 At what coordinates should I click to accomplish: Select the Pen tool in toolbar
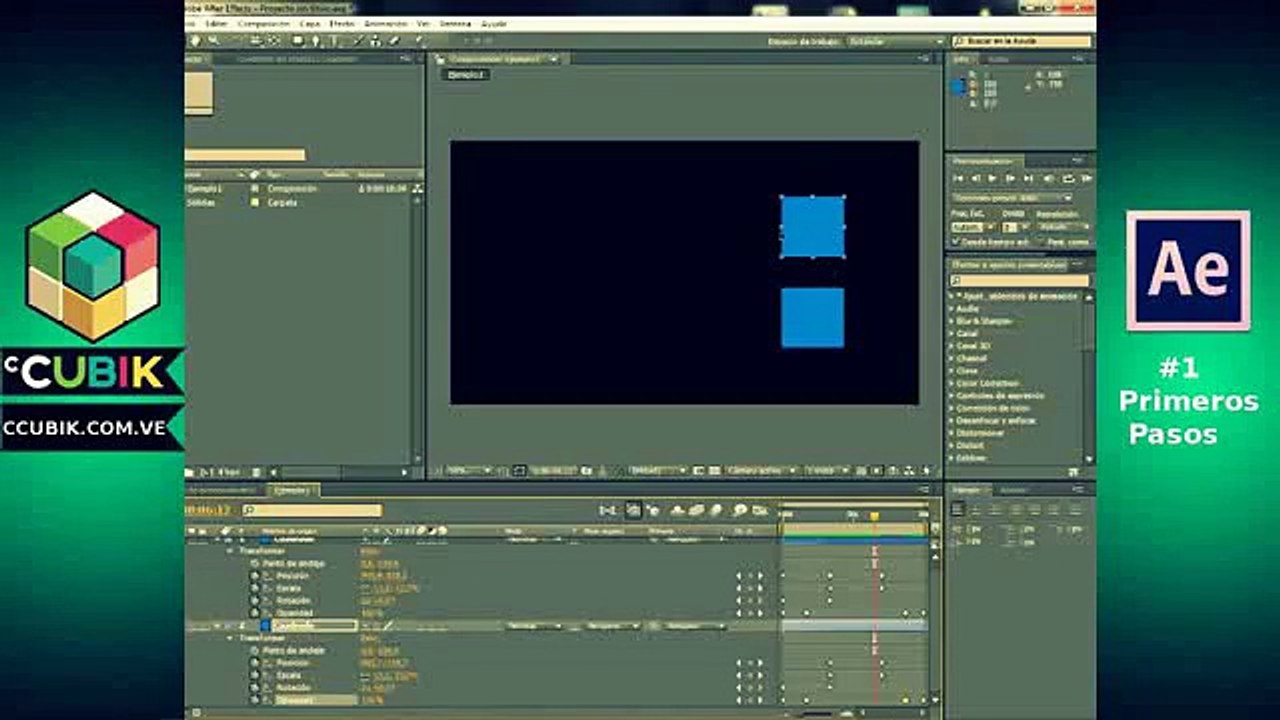coord(315,41)
